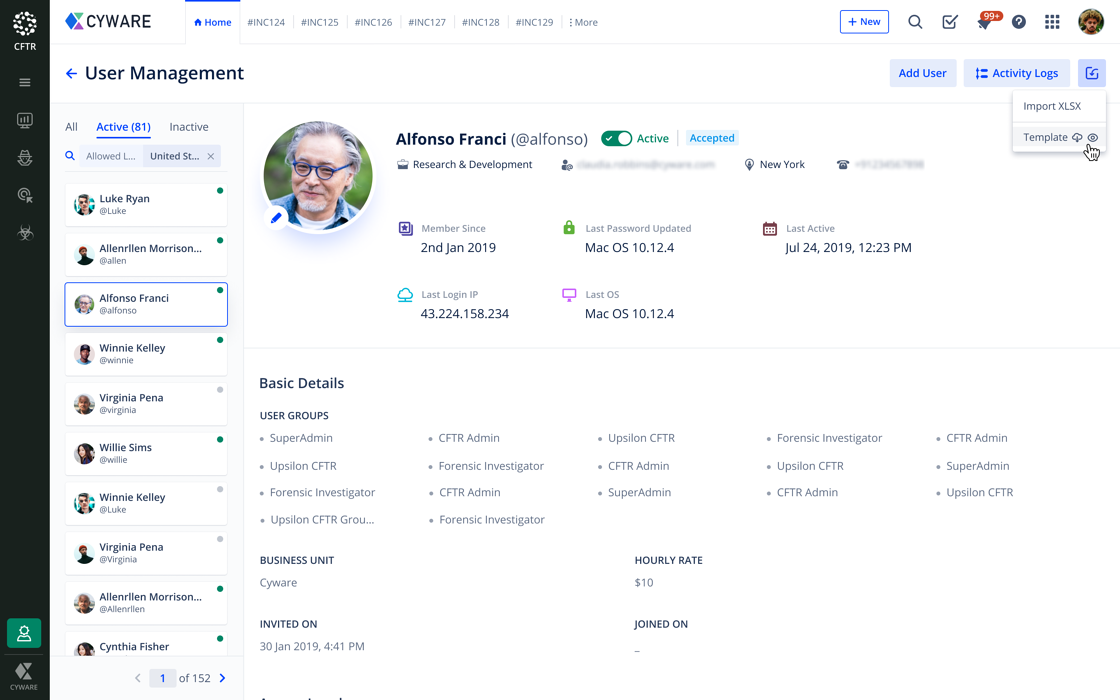Go to next page of user list
Viewport: 1120px width, 700px height.
tap(223, 678)
